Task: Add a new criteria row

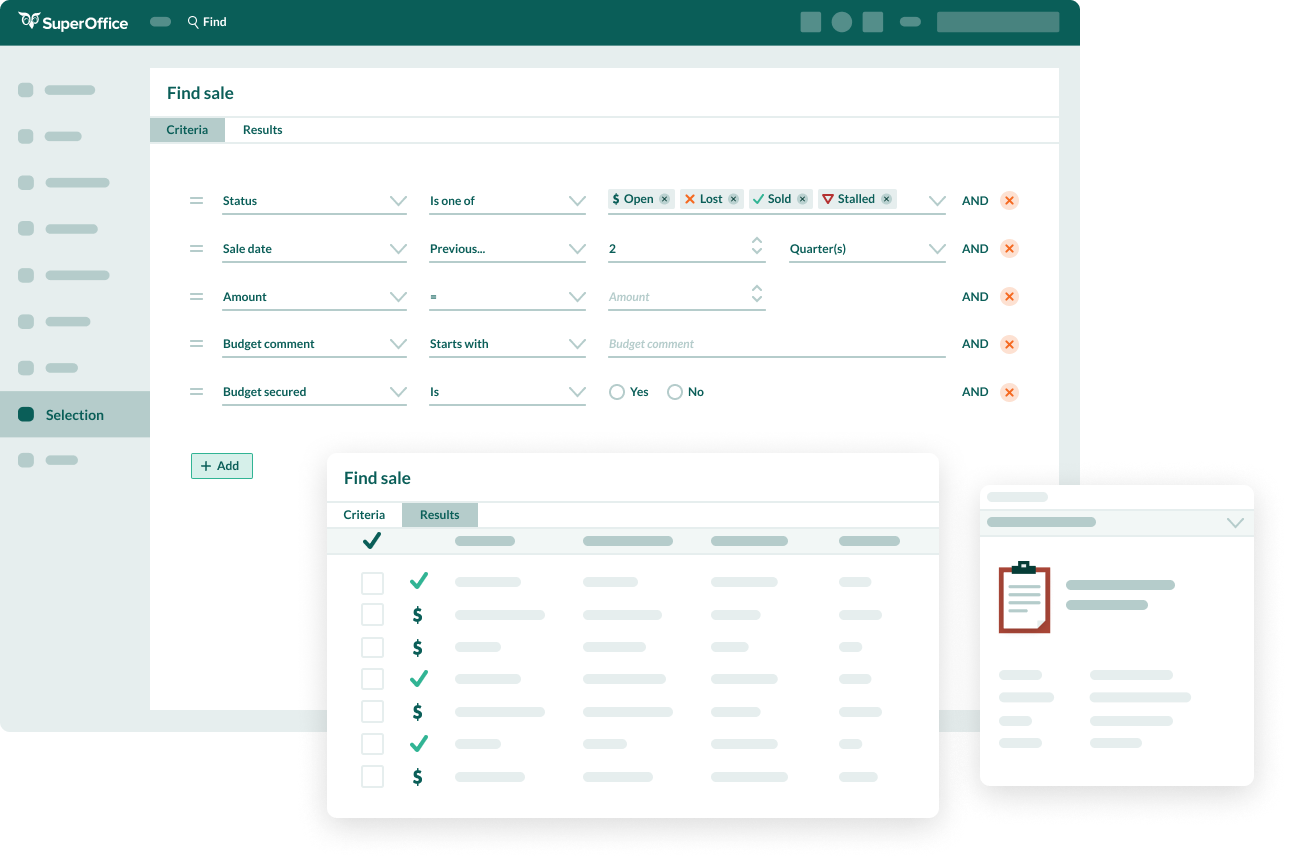Action: [222, 466]
